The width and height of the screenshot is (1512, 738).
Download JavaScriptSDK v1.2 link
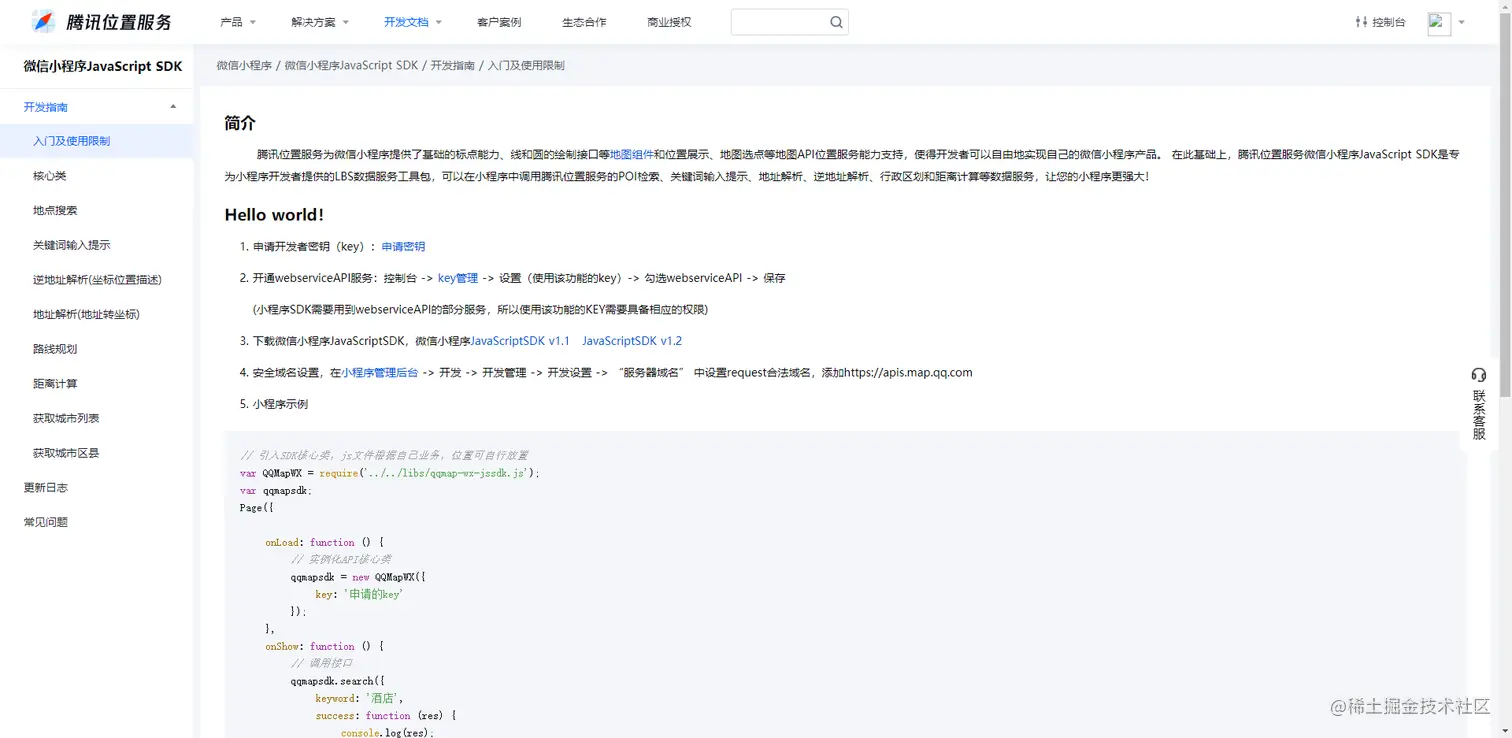[632, 341]
